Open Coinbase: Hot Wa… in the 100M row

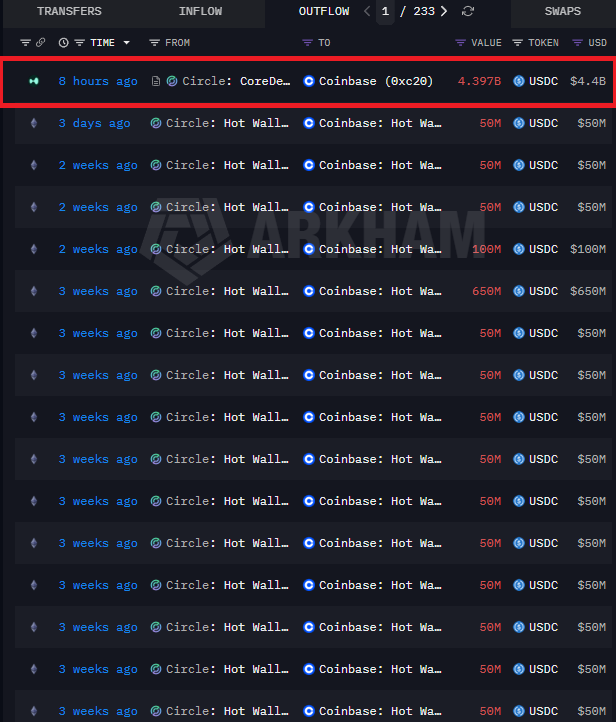click(x=380, y=249)
